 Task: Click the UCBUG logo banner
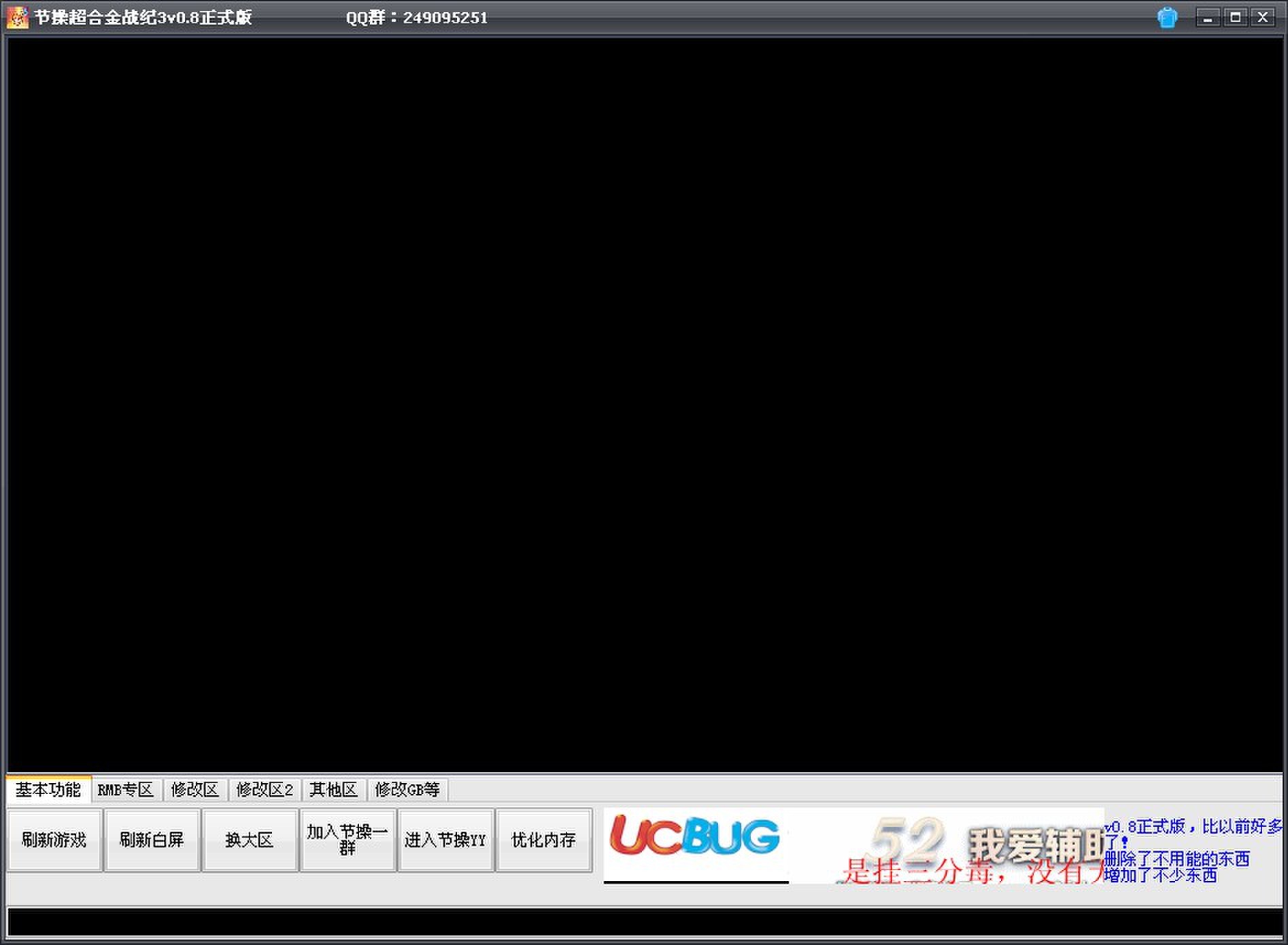(x=696, y=844)
